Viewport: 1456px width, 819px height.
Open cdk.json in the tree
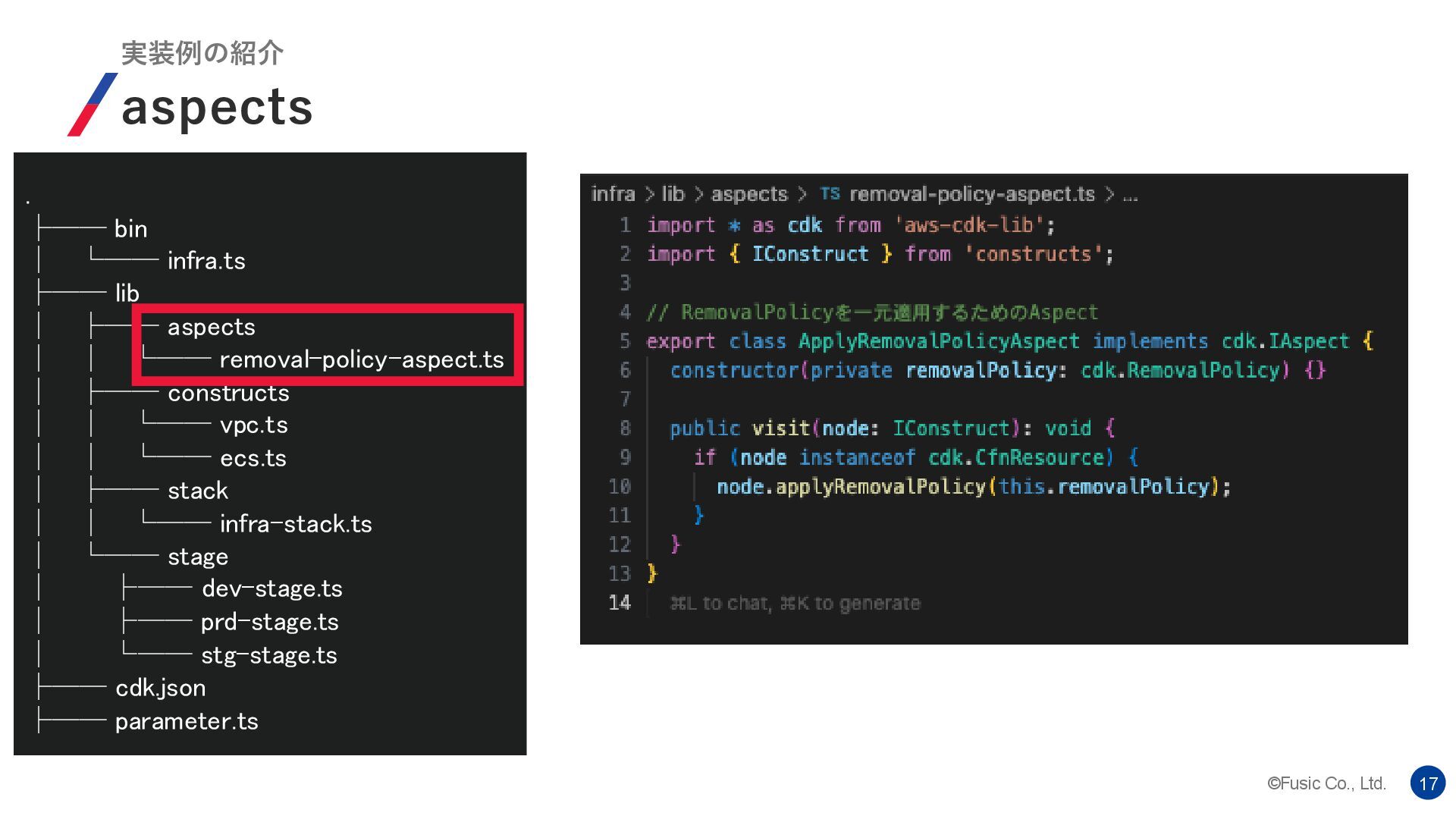pyautogui.click(x=160, y=688)
